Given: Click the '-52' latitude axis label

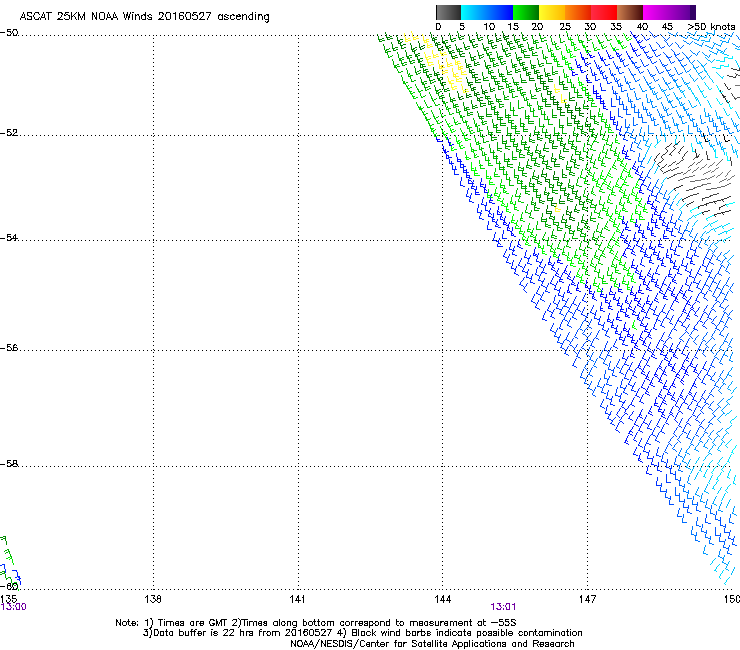Looking at the screenshot, I should [9, 133].
